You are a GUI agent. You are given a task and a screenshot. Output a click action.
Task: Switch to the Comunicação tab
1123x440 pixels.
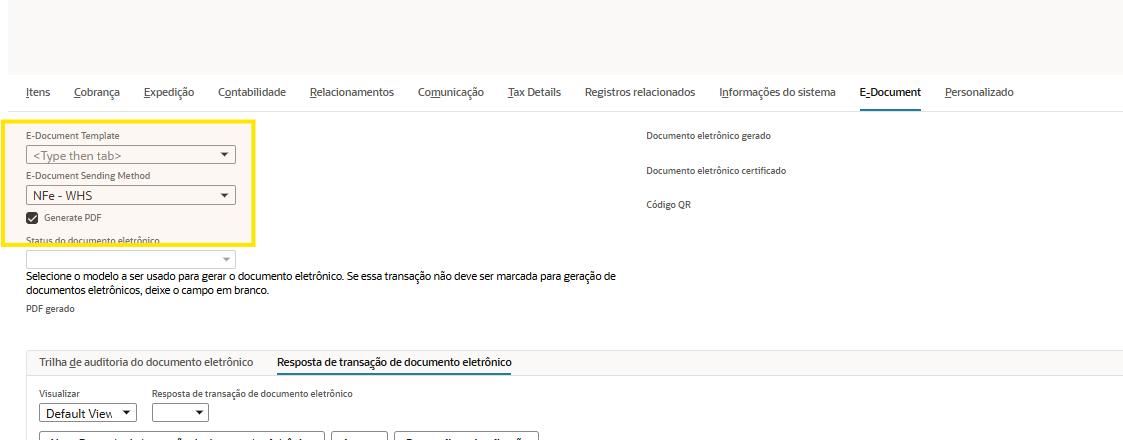(451, 92)
